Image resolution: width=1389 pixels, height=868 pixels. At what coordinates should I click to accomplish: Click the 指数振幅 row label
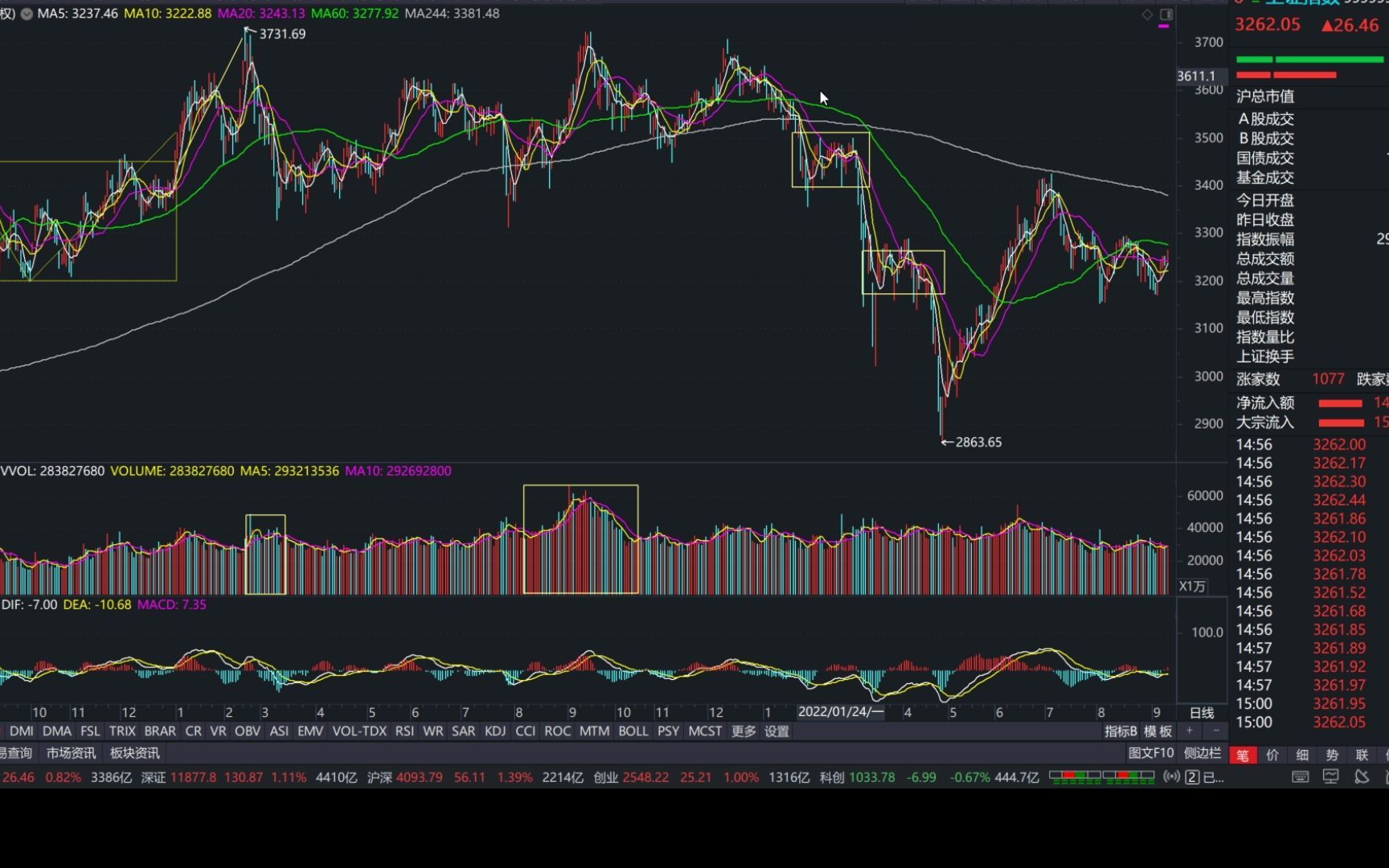click(x=1265, y=240)
